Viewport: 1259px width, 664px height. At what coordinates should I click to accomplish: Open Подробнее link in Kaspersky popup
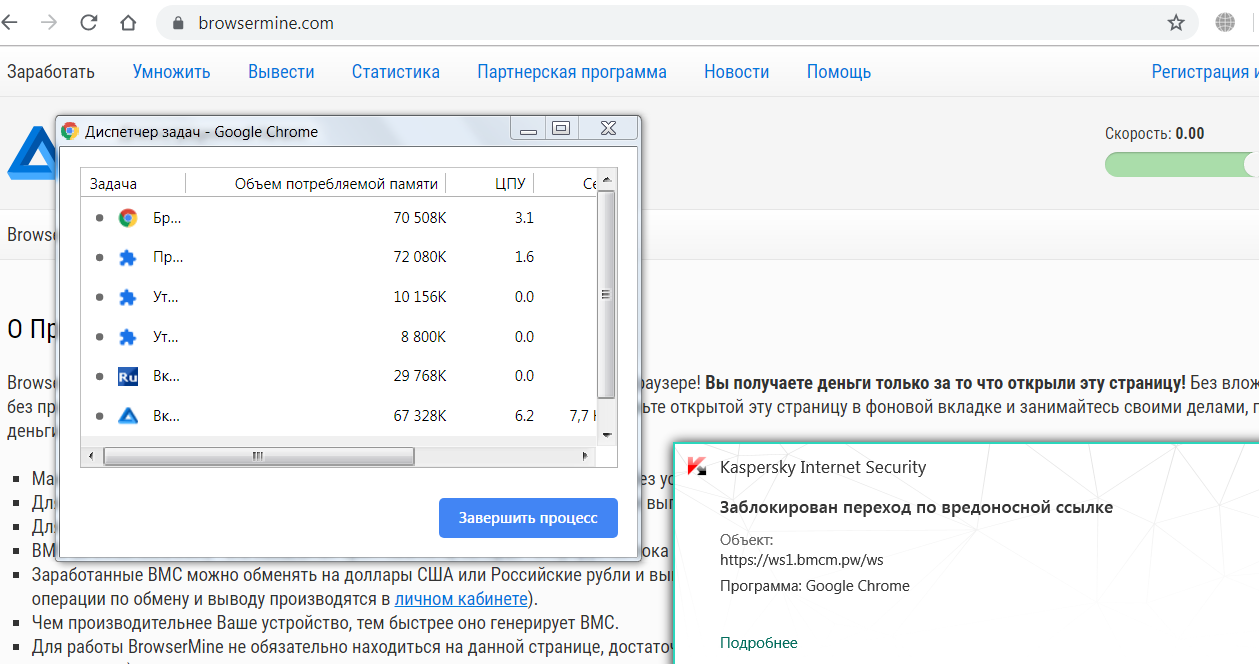tap(758, 643)
